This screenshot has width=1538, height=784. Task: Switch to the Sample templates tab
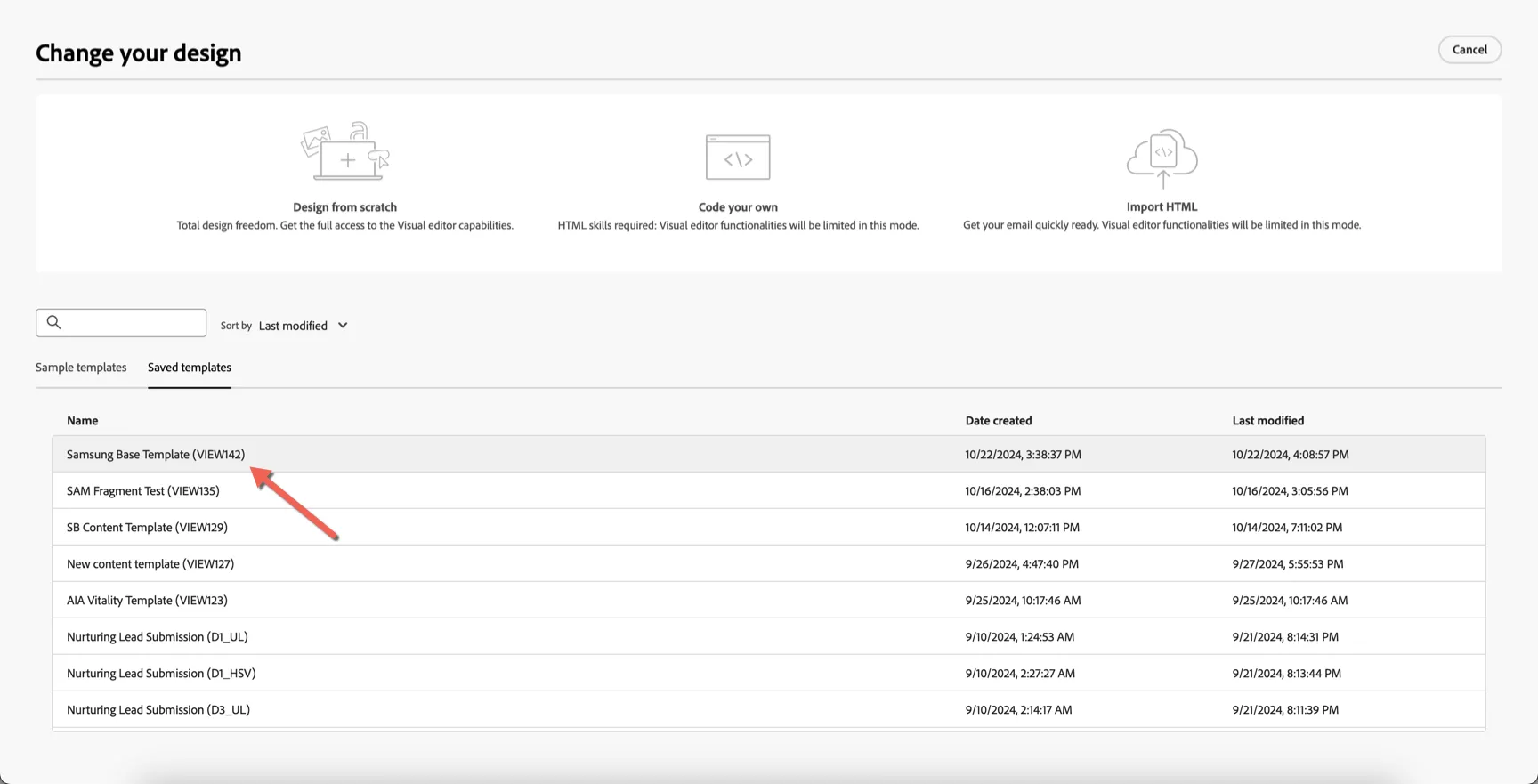[81, 368]
